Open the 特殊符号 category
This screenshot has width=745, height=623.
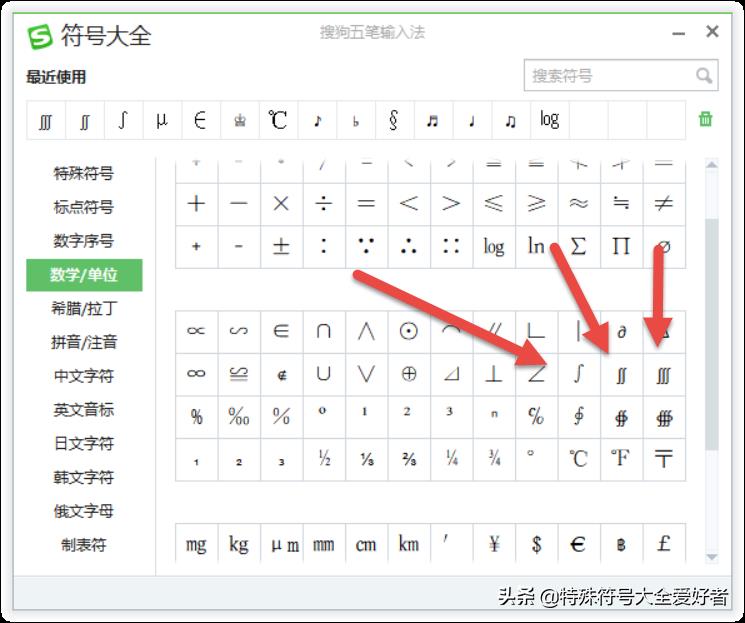(84, 173)
